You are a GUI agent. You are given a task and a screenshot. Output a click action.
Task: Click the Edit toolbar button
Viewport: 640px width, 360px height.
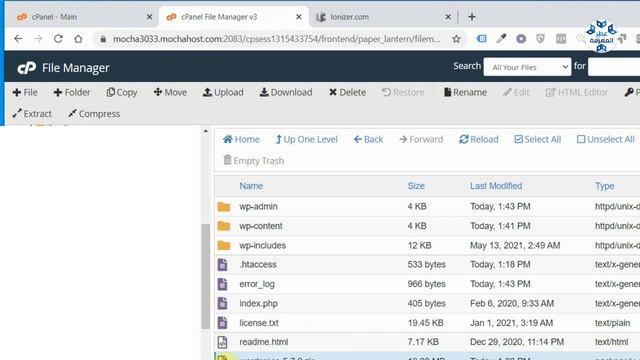(516, 92)
